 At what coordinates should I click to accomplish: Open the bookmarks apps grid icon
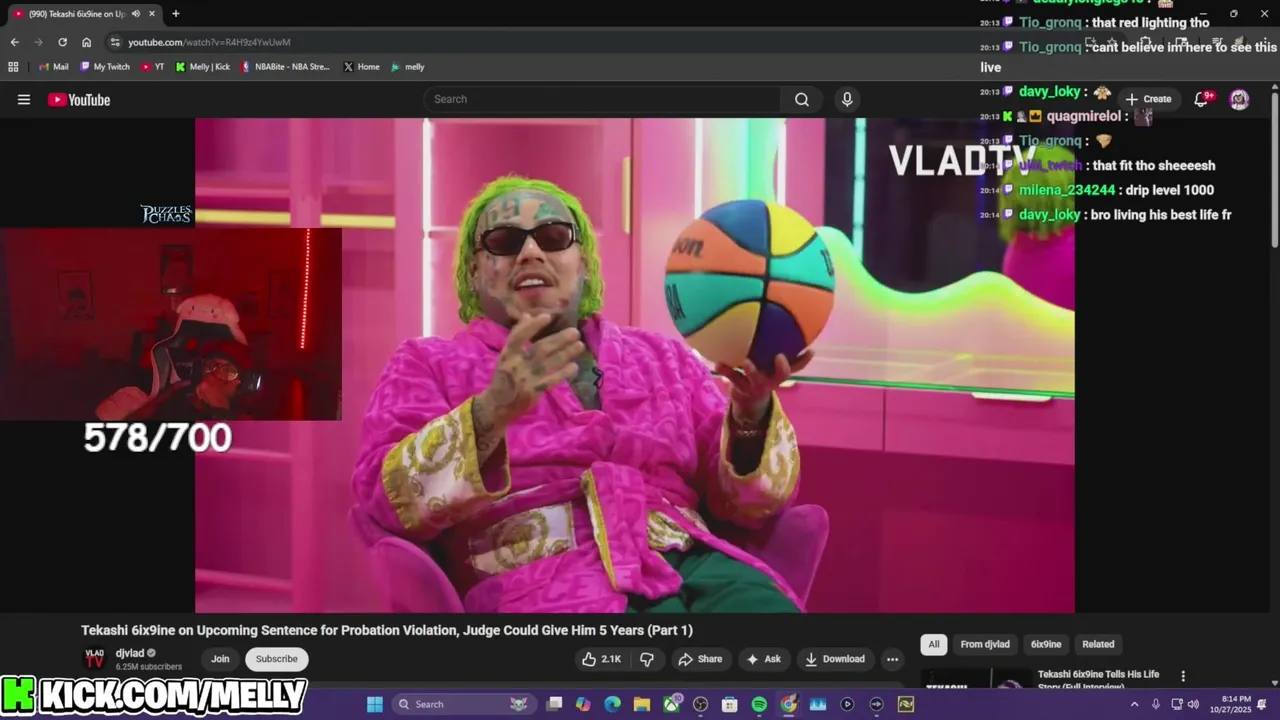coord(13,67)
